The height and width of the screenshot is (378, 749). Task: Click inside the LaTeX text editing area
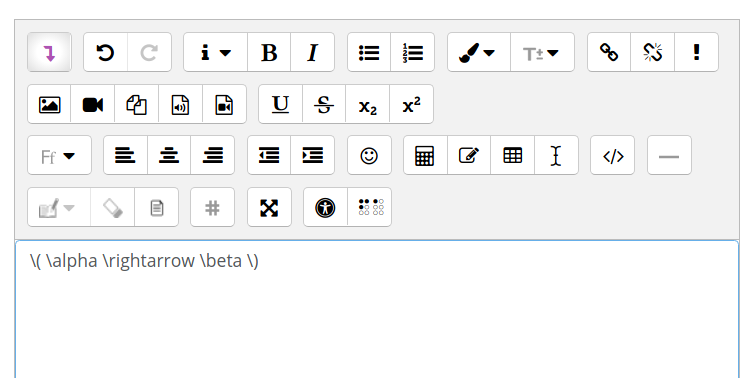[x=377, y=309]
